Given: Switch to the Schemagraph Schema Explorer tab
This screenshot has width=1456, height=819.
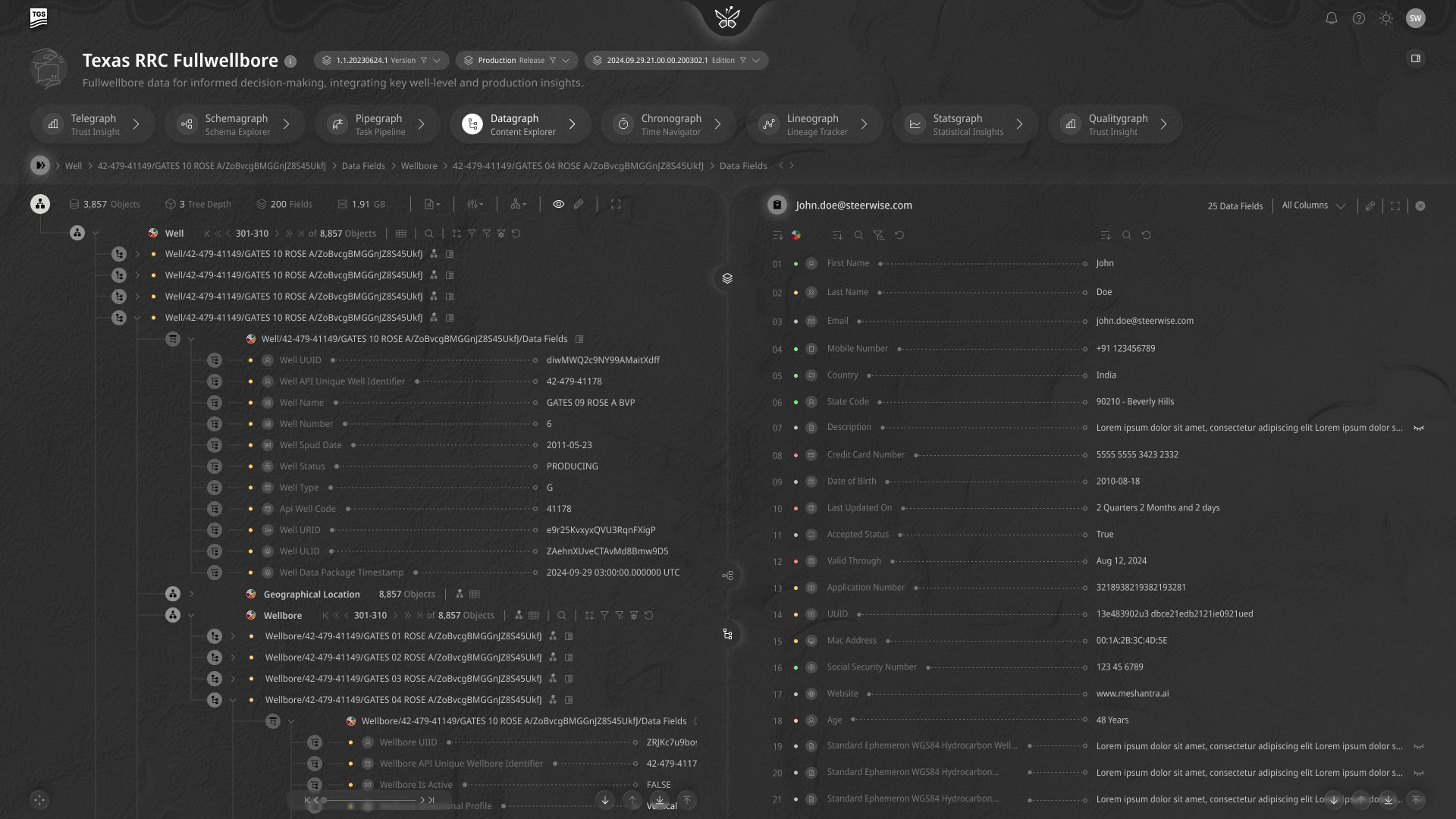Looking at the screenshot, I should click(x=234, y=124).
